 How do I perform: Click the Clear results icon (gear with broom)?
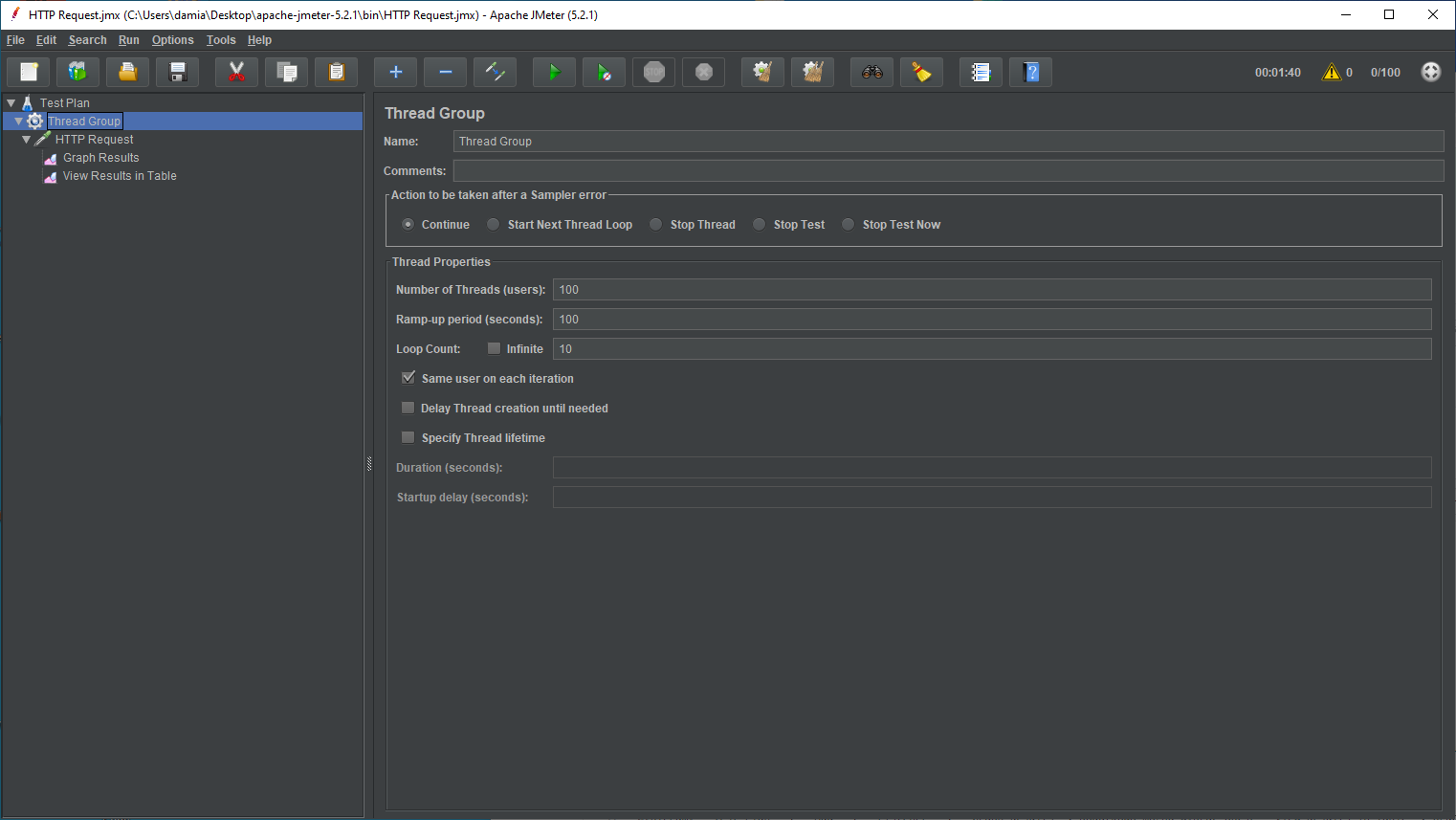[x=762, y=72]
